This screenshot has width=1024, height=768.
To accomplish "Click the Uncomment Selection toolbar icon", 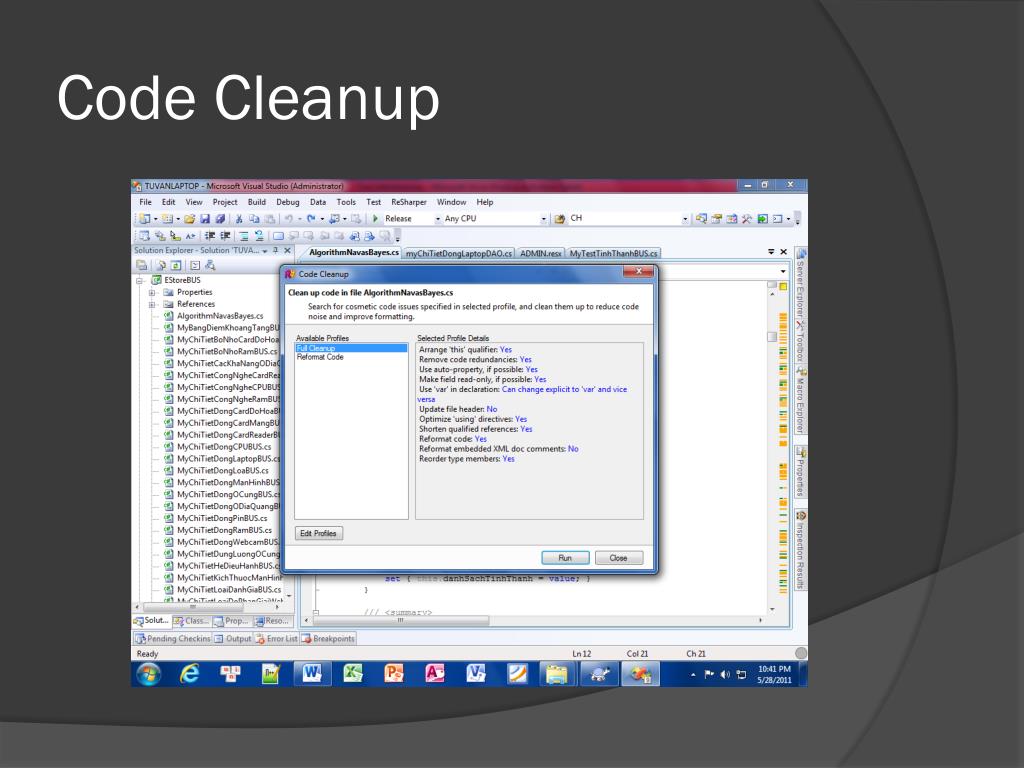I will pyautogui.click(x=259, y=236).
